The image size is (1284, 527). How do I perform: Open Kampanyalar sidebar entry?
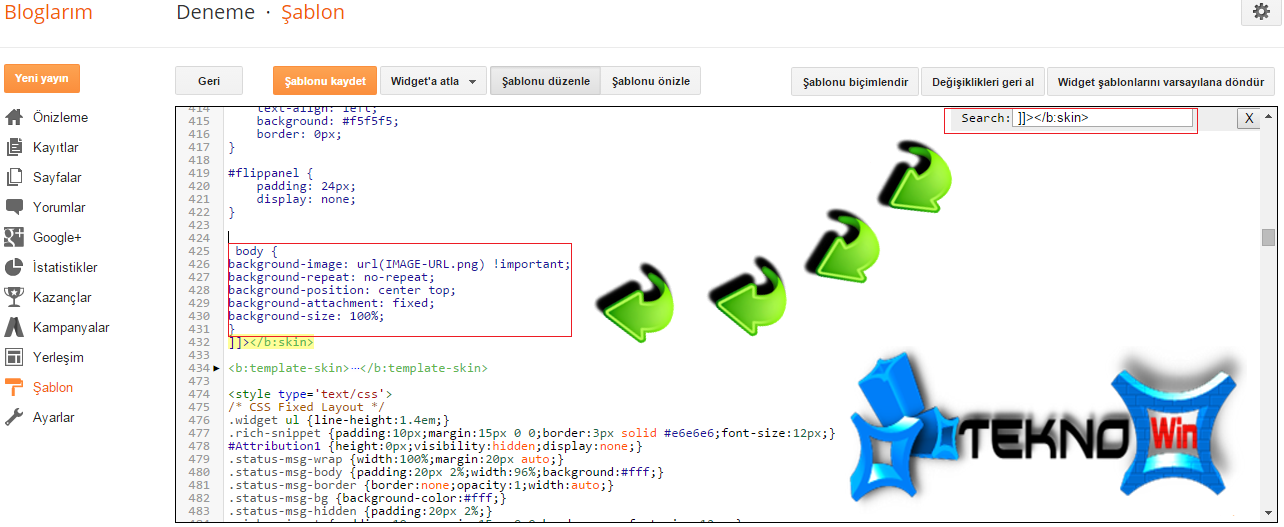tap(71, 327)
